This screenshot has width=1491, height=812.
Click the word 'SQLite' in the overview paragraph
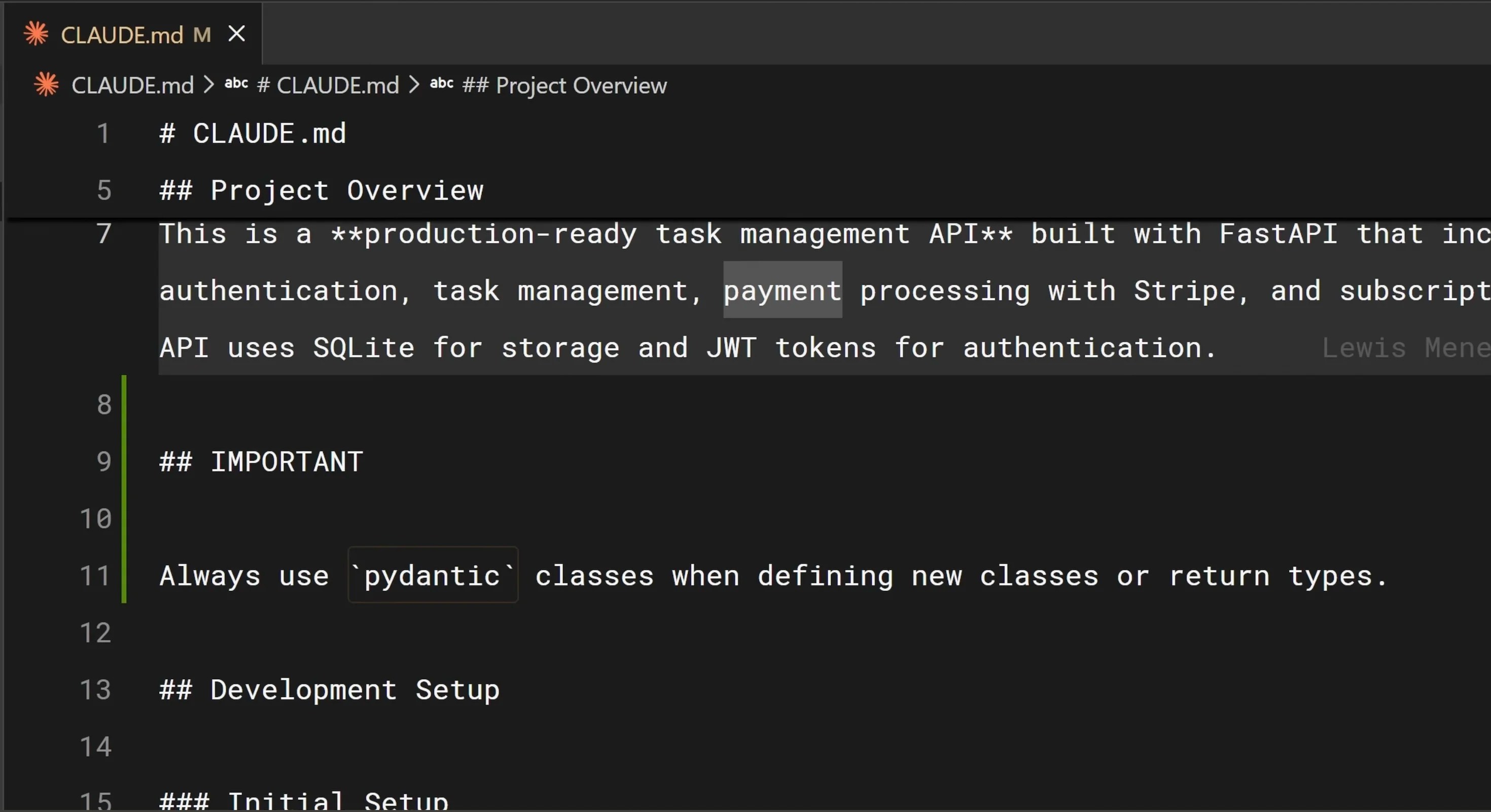coord(364,348)
